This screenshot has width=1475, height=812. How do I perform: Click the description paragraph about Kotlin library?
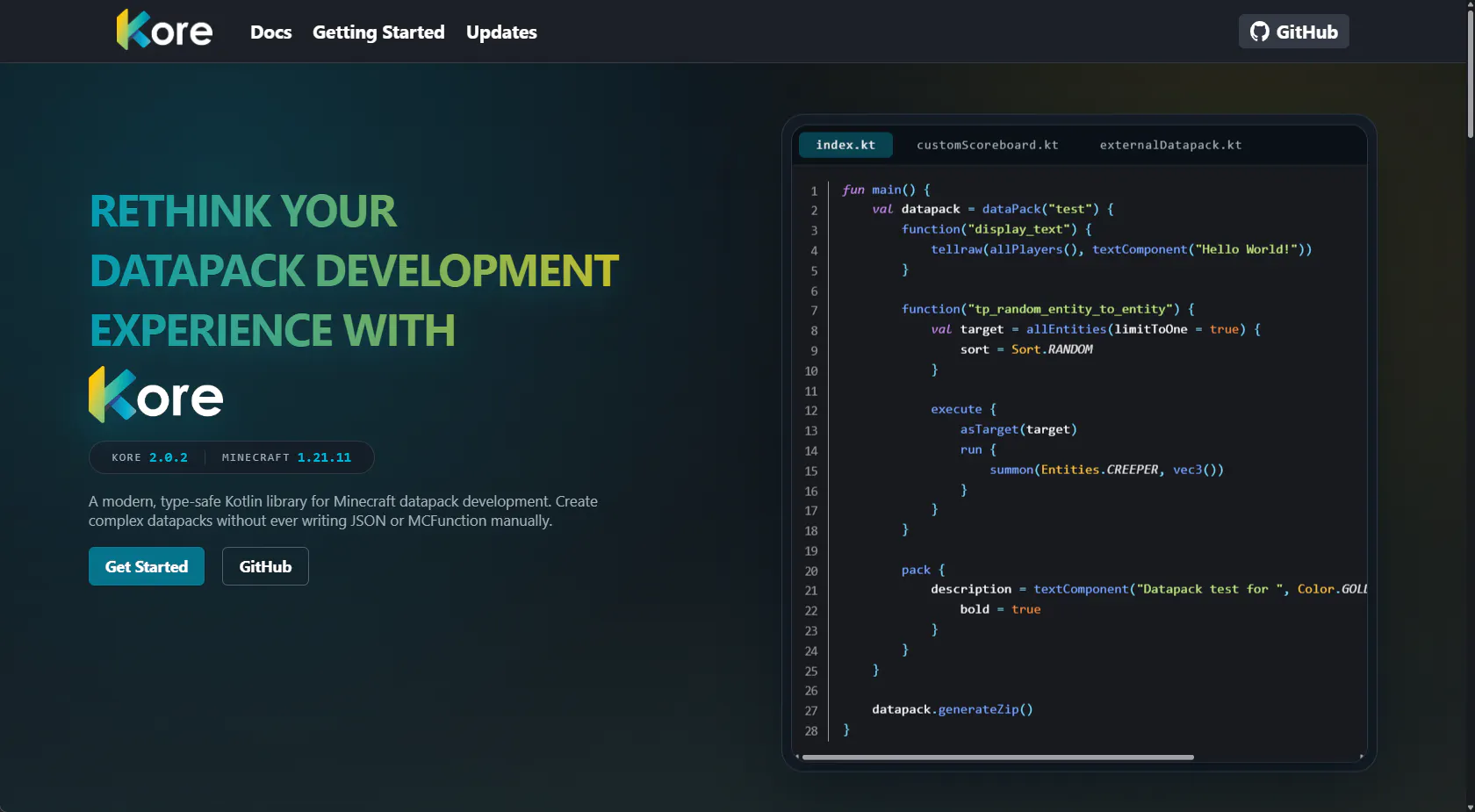(x=343, y=511)
